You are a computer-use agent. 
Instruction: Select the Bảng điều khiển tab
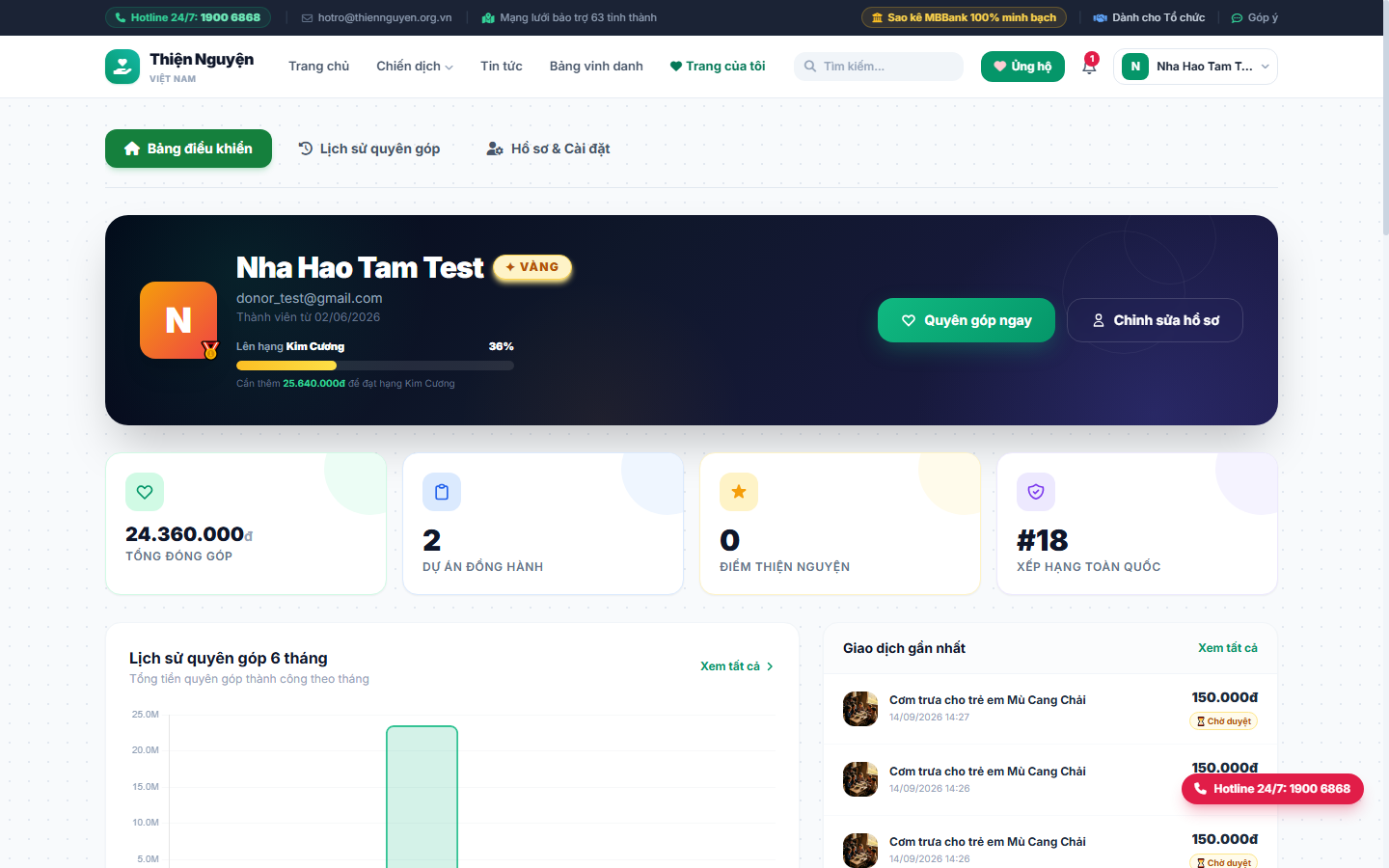188,149
